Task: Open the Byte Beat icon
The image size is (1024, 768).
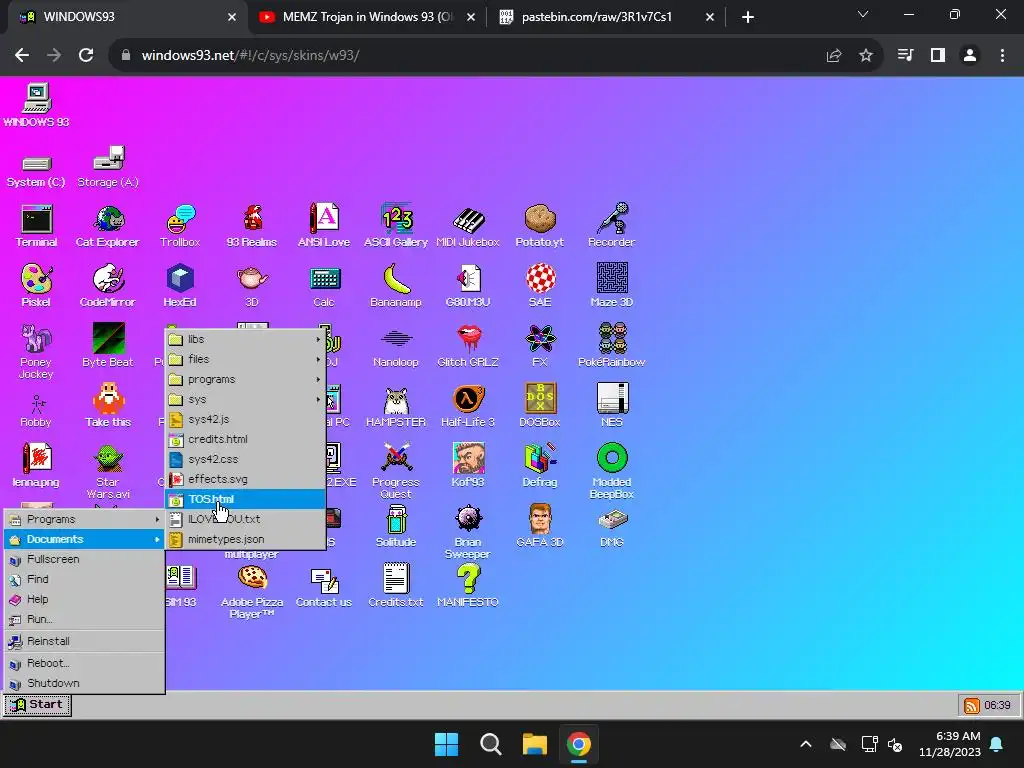Action: [108, 346]
